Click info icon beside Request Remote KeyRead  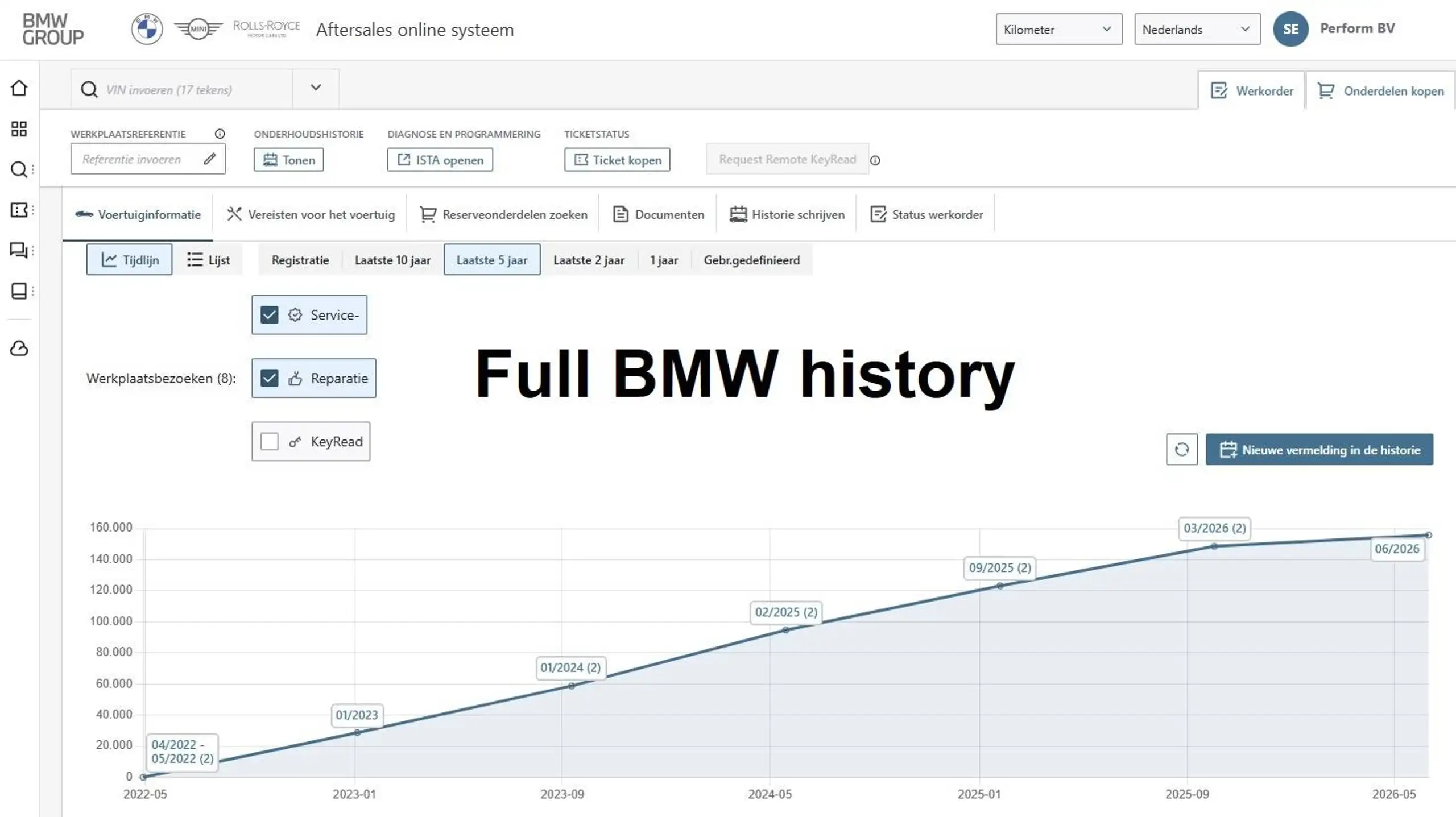click(875, 161)
